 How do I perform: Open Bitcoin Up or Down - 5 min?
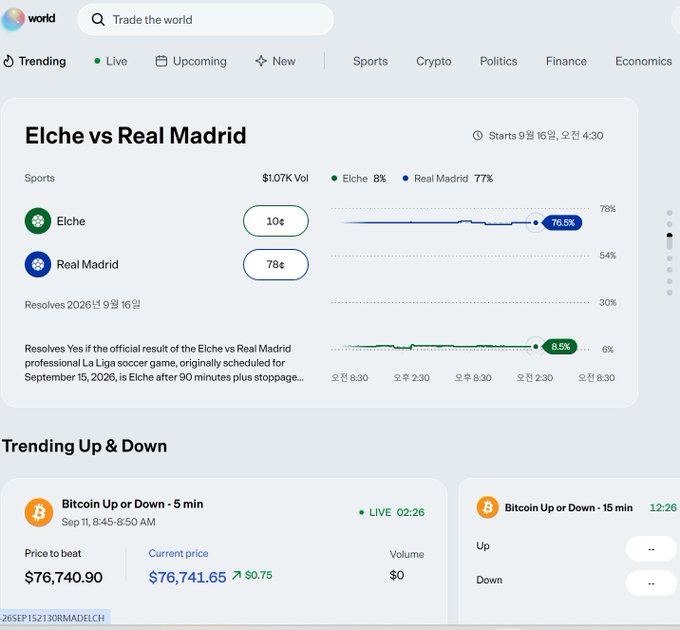point(132,504)
